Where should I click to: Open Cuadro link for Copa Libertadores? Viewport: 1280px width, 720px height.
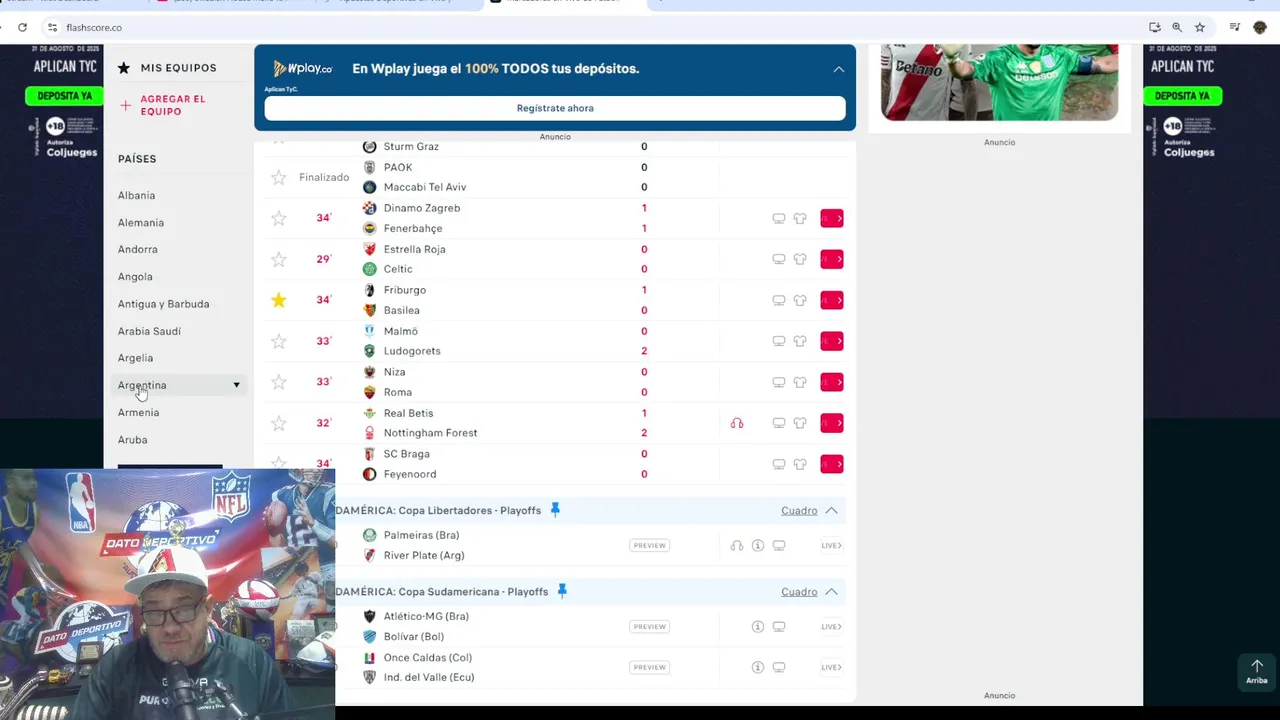[799, 510]
